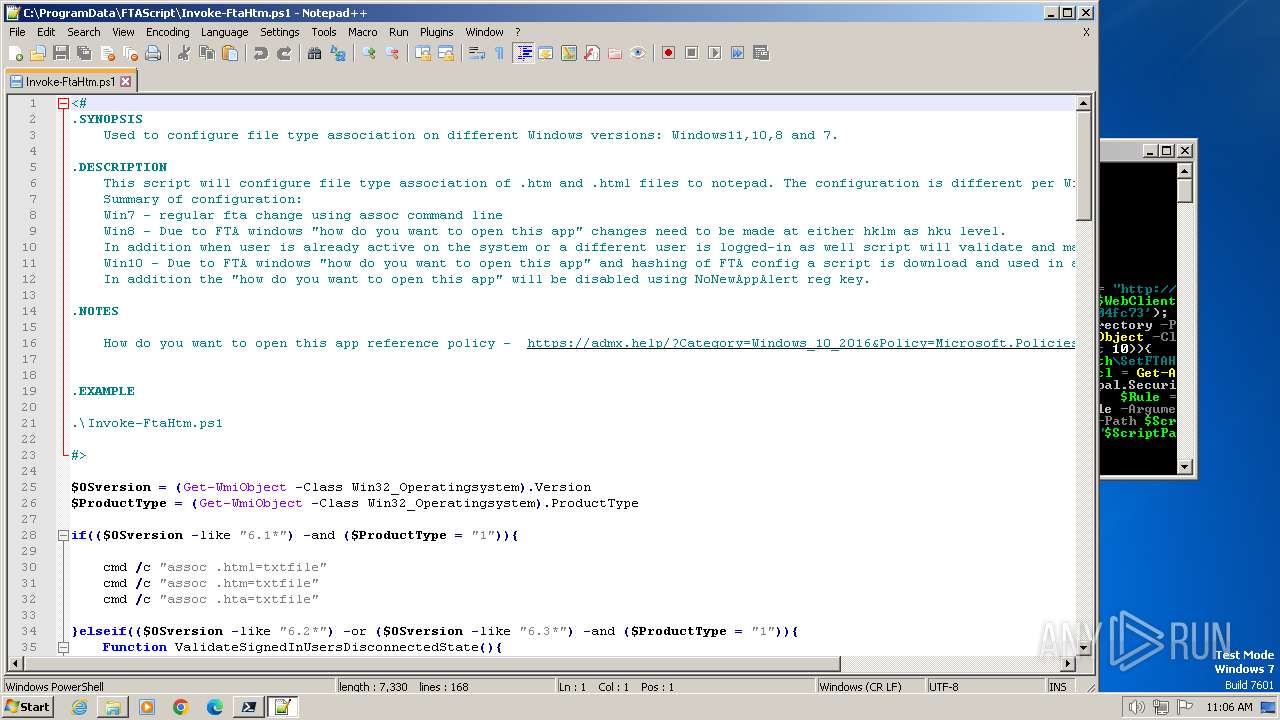This screenshot has height=720, width=1280.
Task: Collapse the if-block fold marker at line 28
Action: (x=63, y=535)
